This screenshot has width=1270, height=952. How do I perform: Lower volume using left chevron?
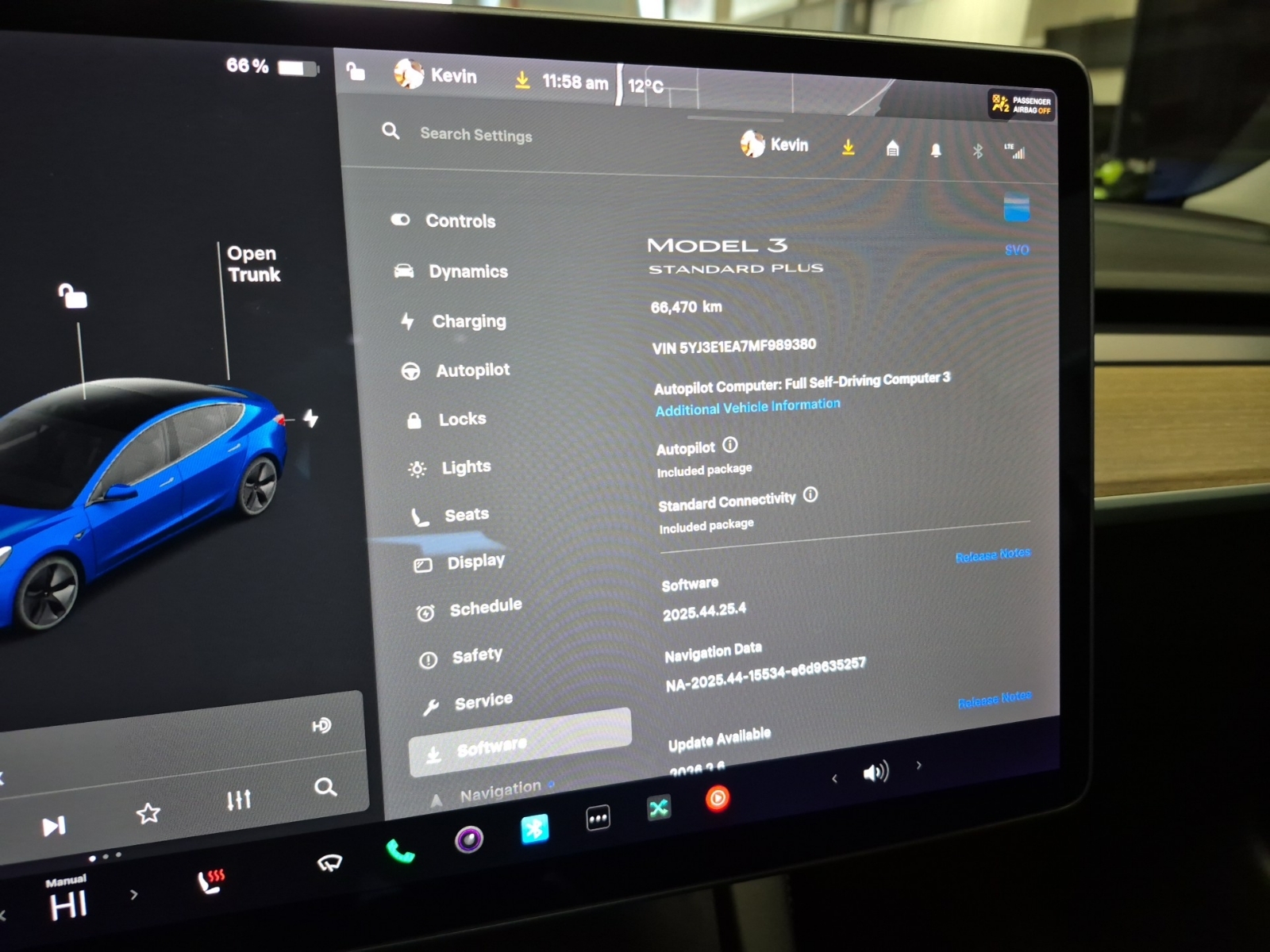click(834, 779)
